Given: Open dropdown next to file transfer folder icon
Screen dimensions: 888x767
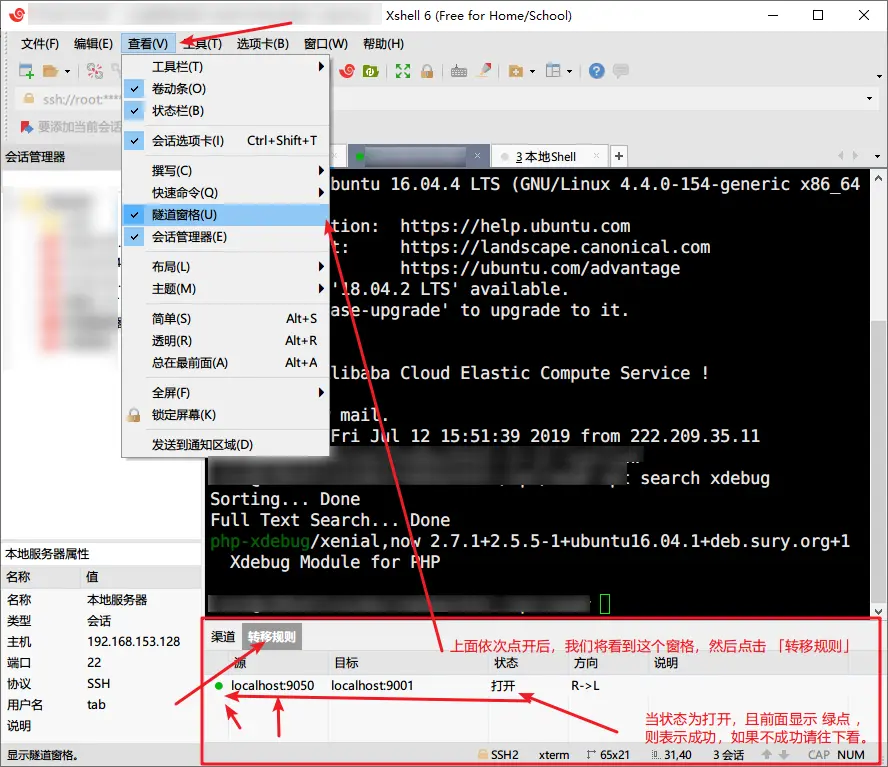Looking at the screenshot, I should tap(532, 71).
